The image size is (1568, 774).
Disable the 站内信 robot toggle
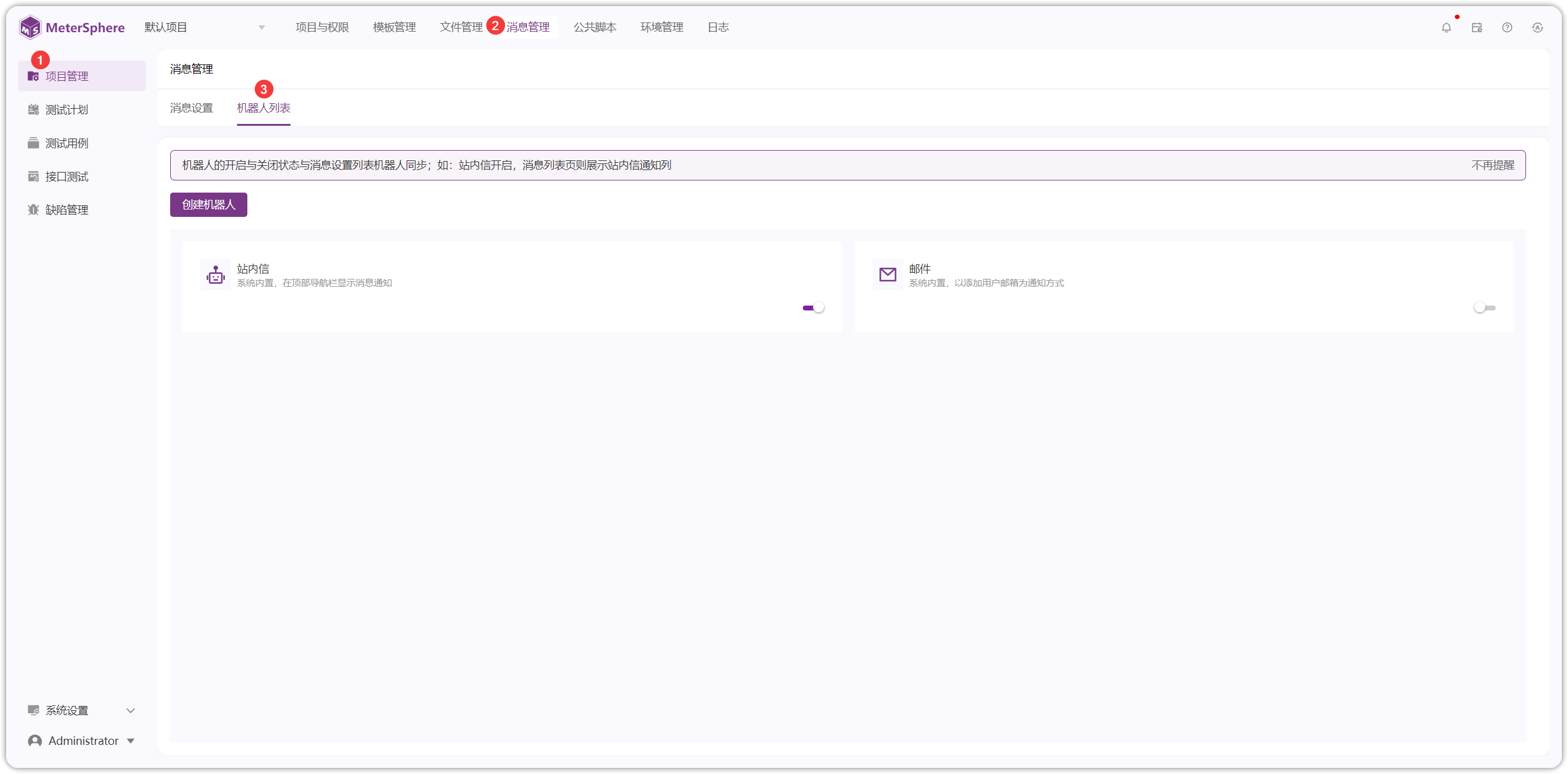point(813,308)
